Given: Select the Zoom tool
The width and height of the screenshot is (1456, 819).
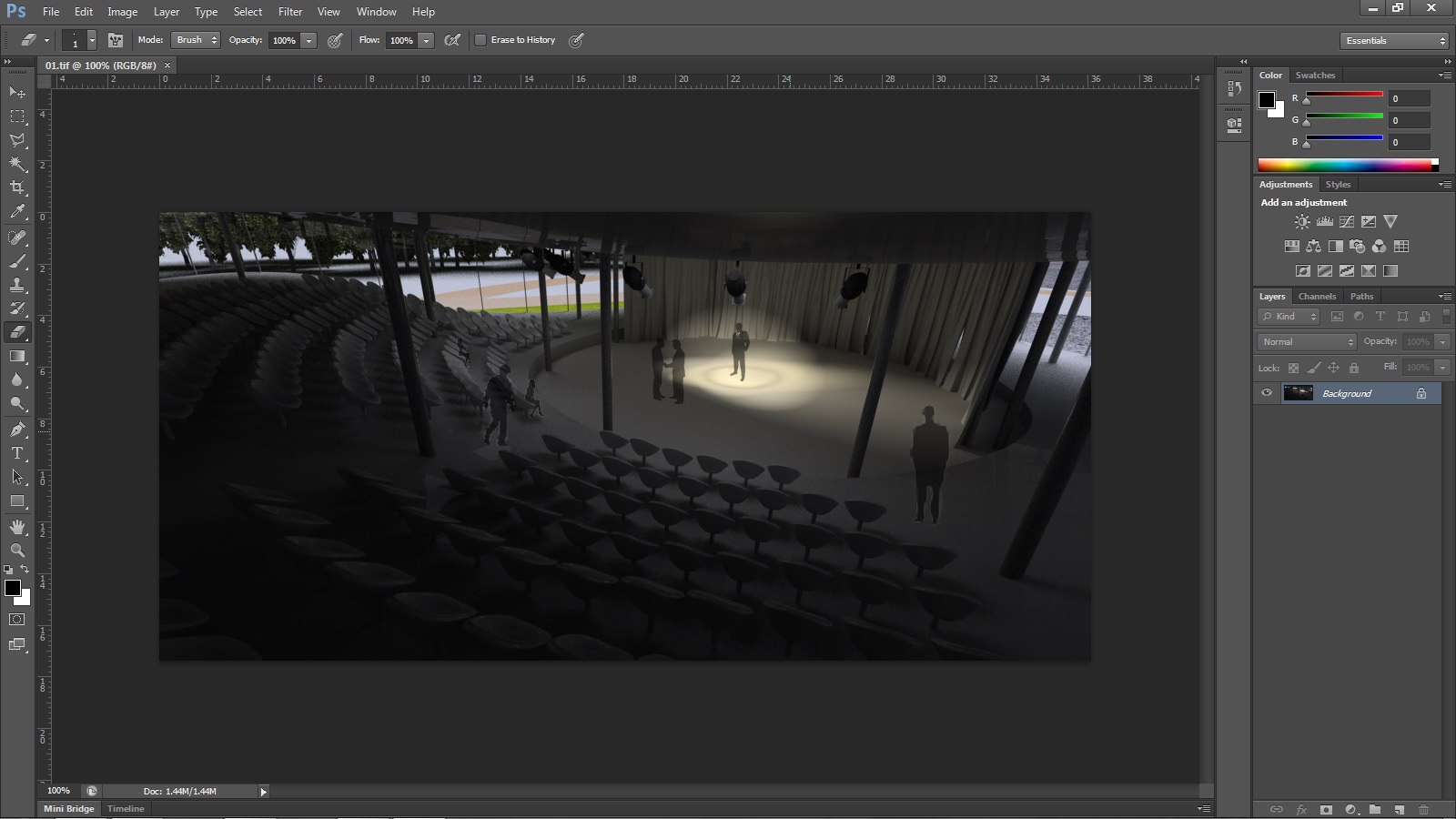Looking at the screenshot, I should tap(16, 551).
